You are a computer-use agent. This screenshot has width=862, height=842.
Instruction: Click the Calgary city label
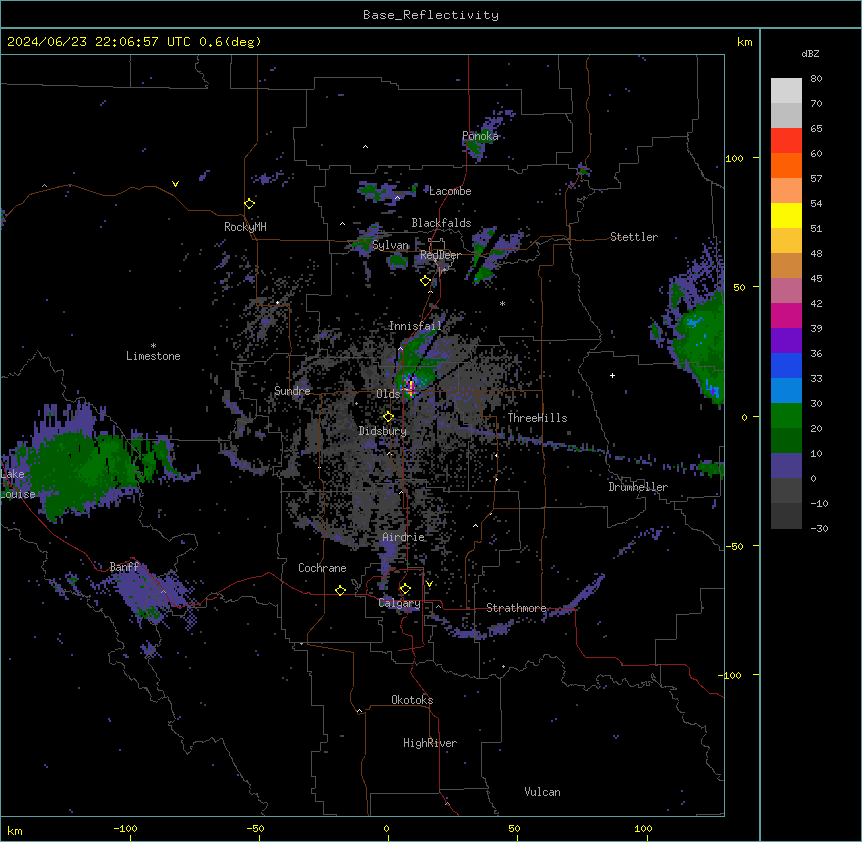tap(400, 603)
